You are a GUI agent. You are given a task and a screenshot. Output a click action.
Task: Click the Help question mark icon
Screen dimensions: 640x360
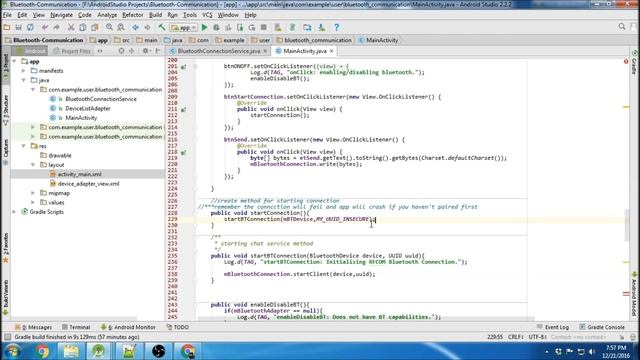pos(336,27)
